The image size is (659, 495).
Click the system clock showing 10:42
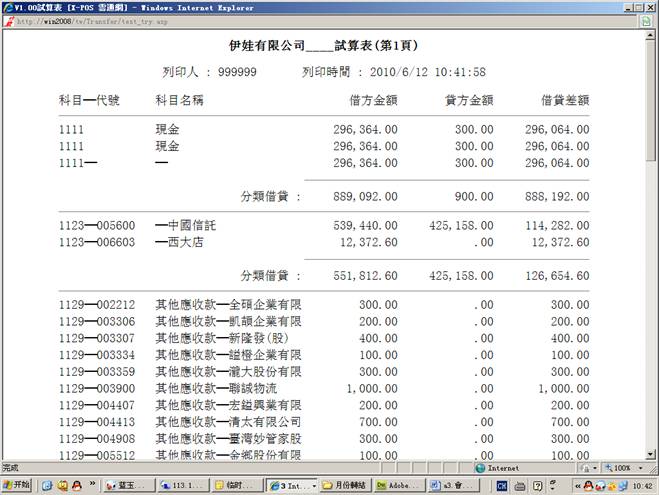coord(640,485)
